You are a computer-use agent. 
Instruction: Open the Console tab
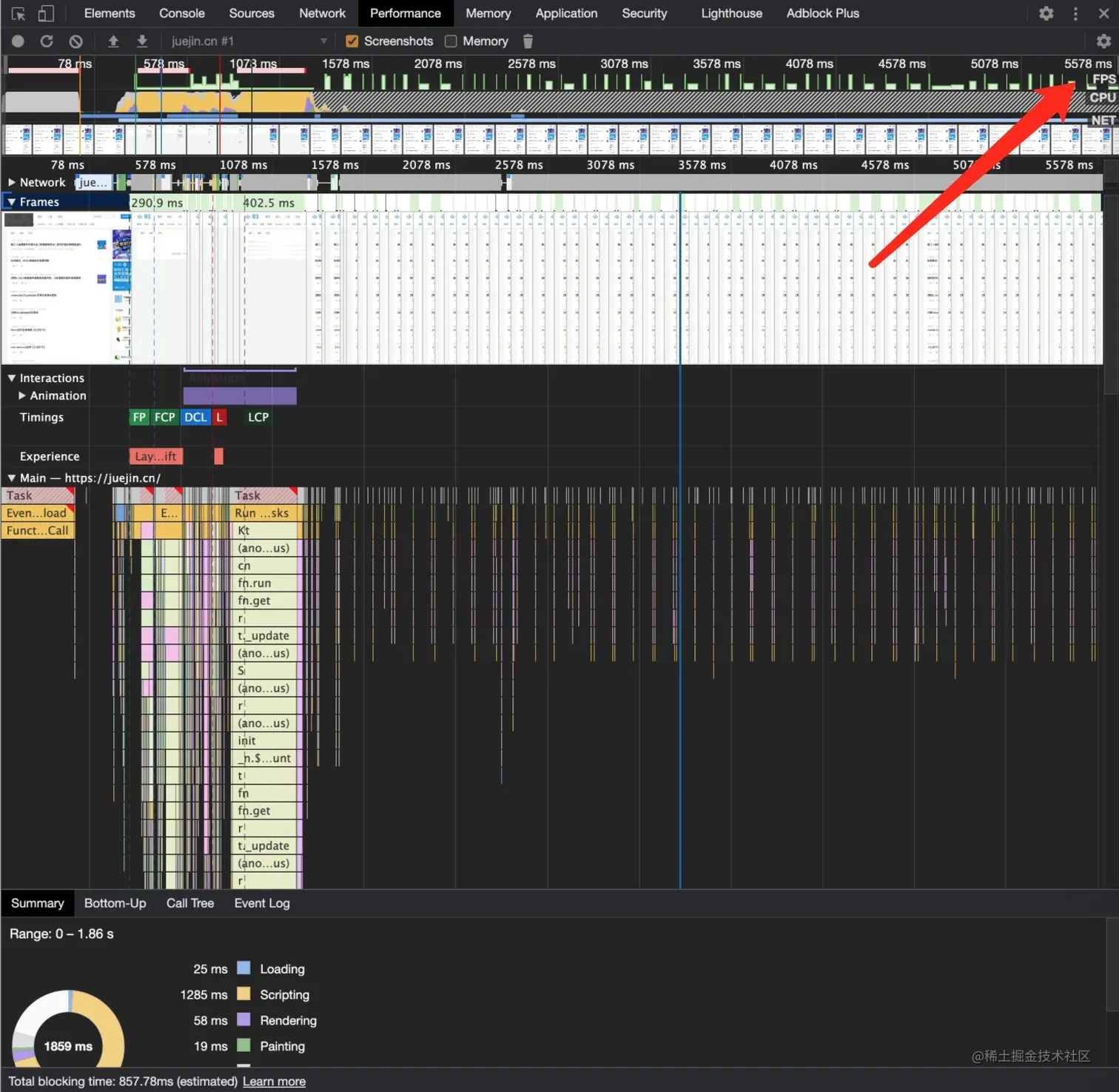point(182,13)
